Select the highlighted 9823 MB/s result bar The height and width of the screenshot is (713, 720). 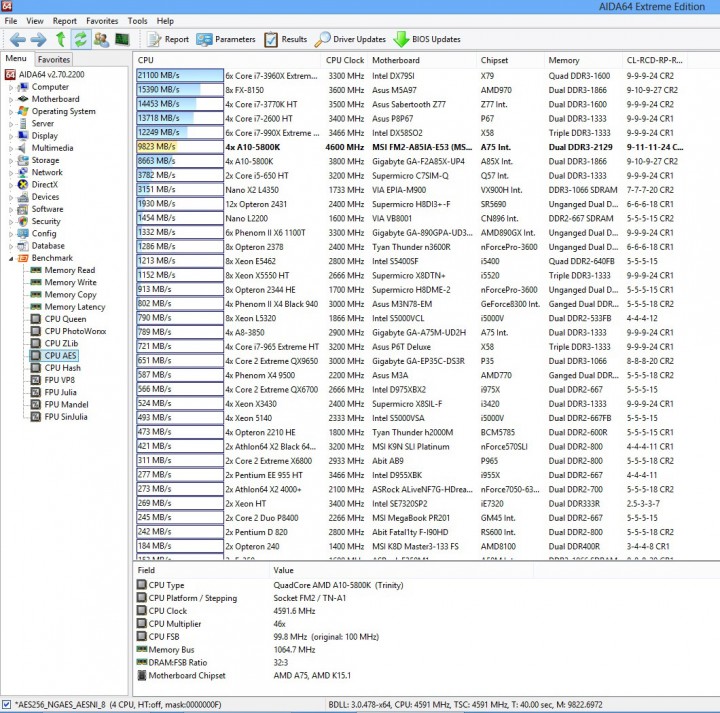[x=180, y=147]
